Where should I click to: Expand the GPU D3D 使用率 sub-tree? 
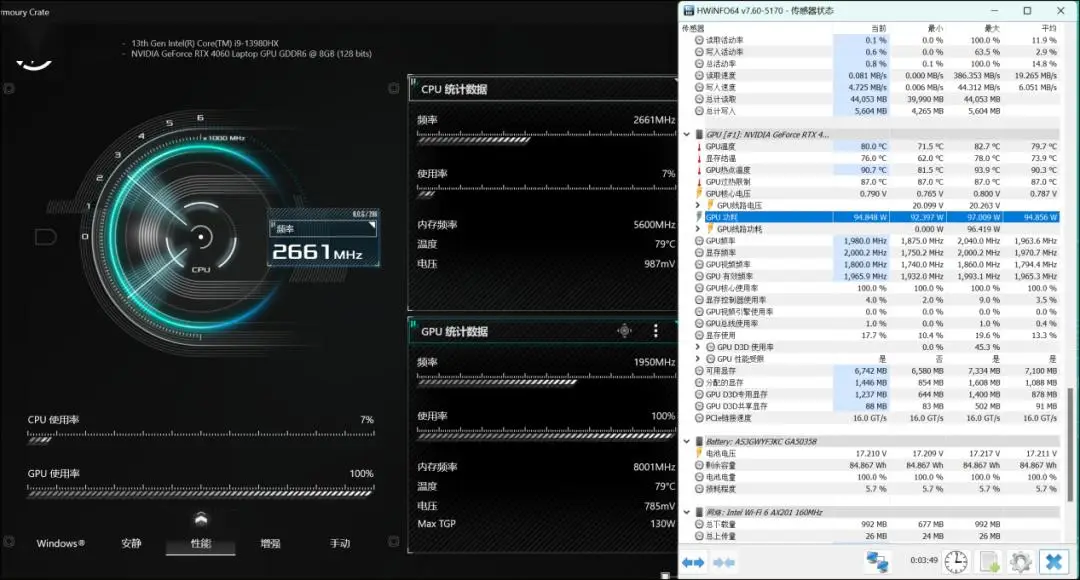[698, 347]
